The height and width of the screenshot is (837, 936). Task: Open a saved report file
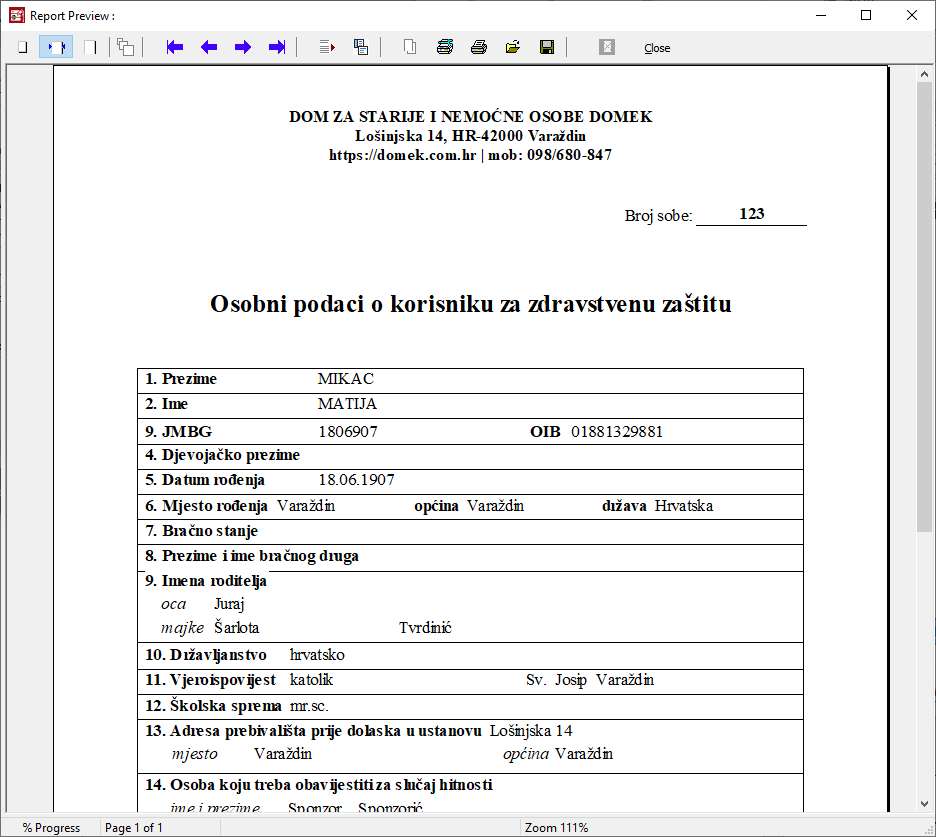tap(513, 47)
